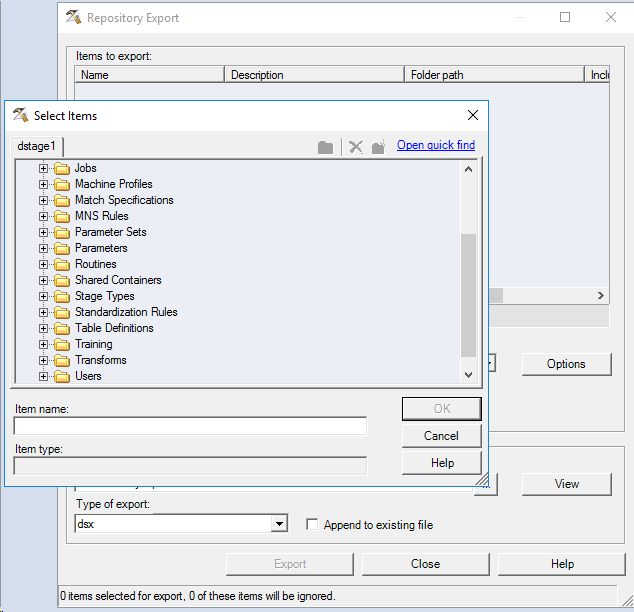This screenshot has height=612, width=634.
Task: Click the Routines folder icon
Action: (62, 264)
